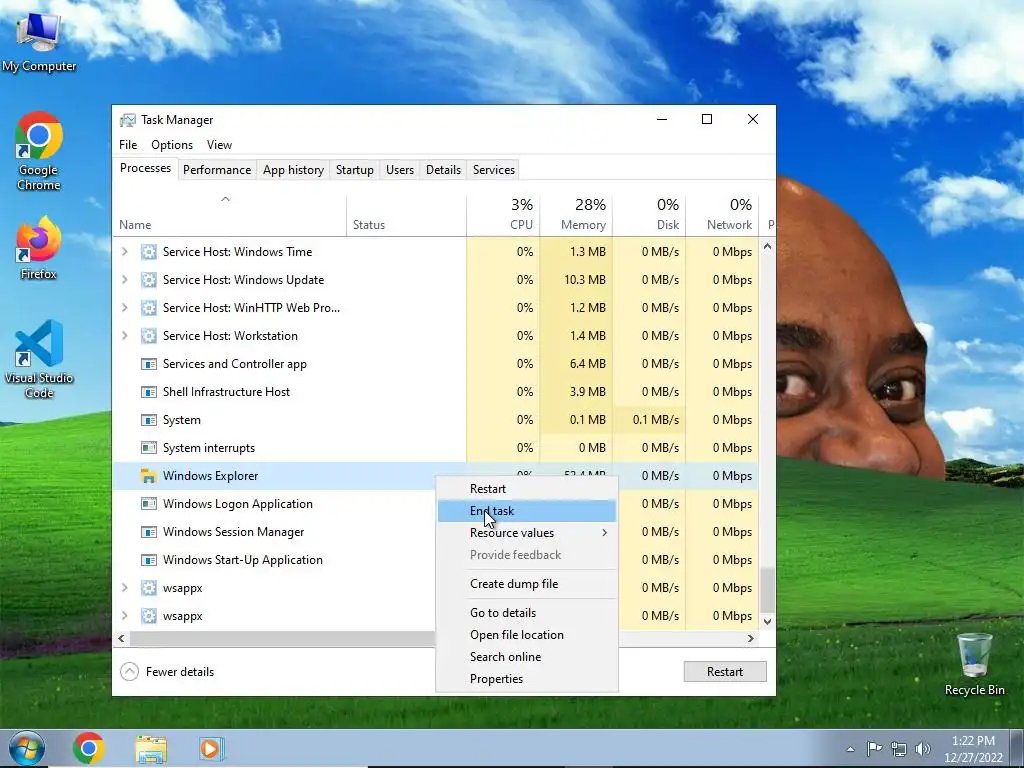1024x768 pixels.
Task: Open the Options menu in Task Manager
Action: click(x=172, y=145)
